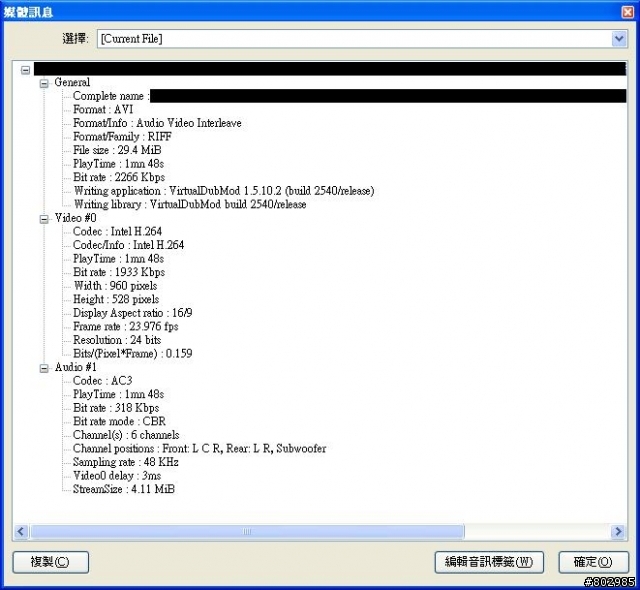Select Display Aspect ratio : 16/9 row
Image resolution: width=640 pixels, height=590 pixels.
pos(133,313)
